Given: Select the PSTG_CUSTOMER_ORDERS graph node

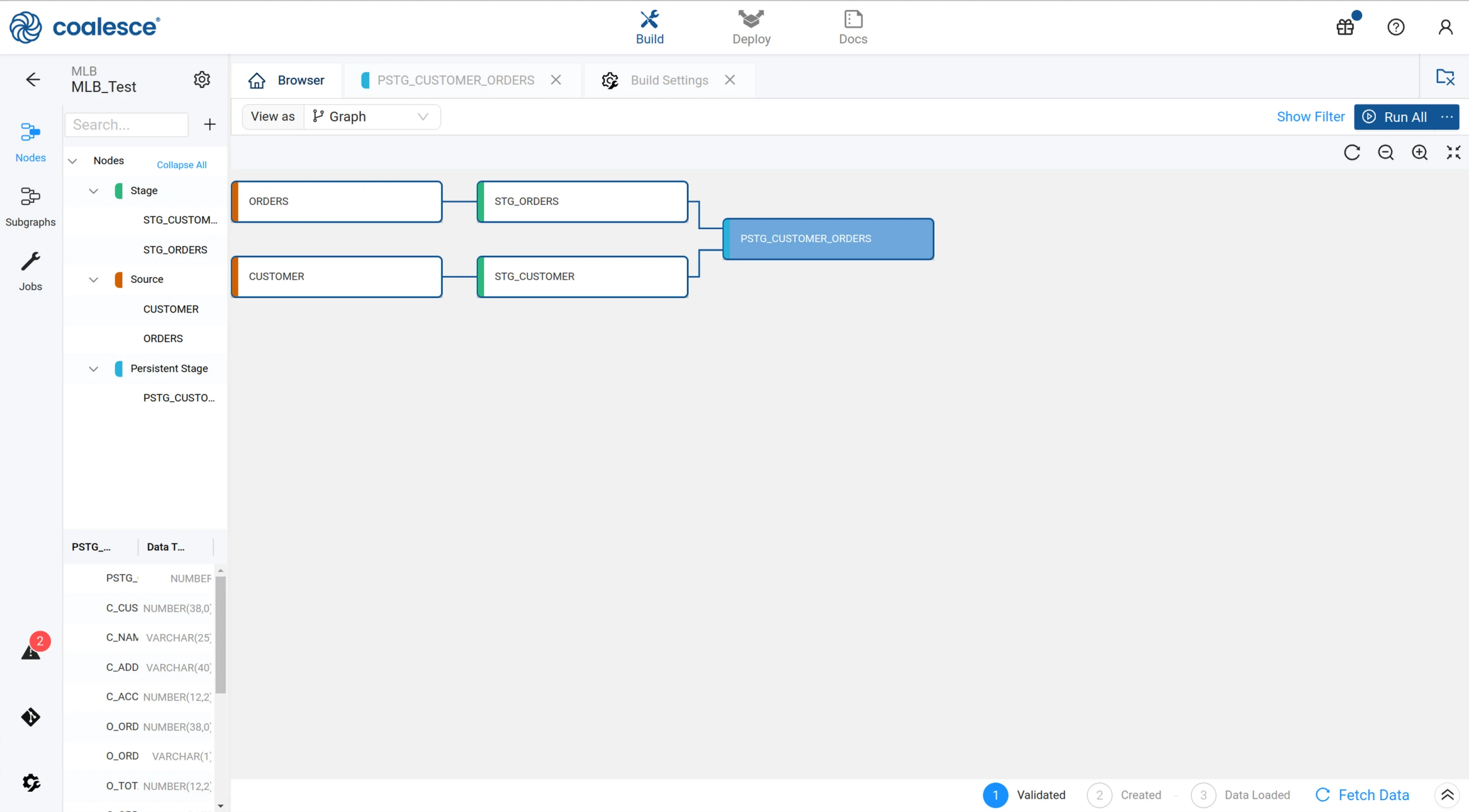Looking at the screenshot, I should pyautogui.click(x=828, y=239).
